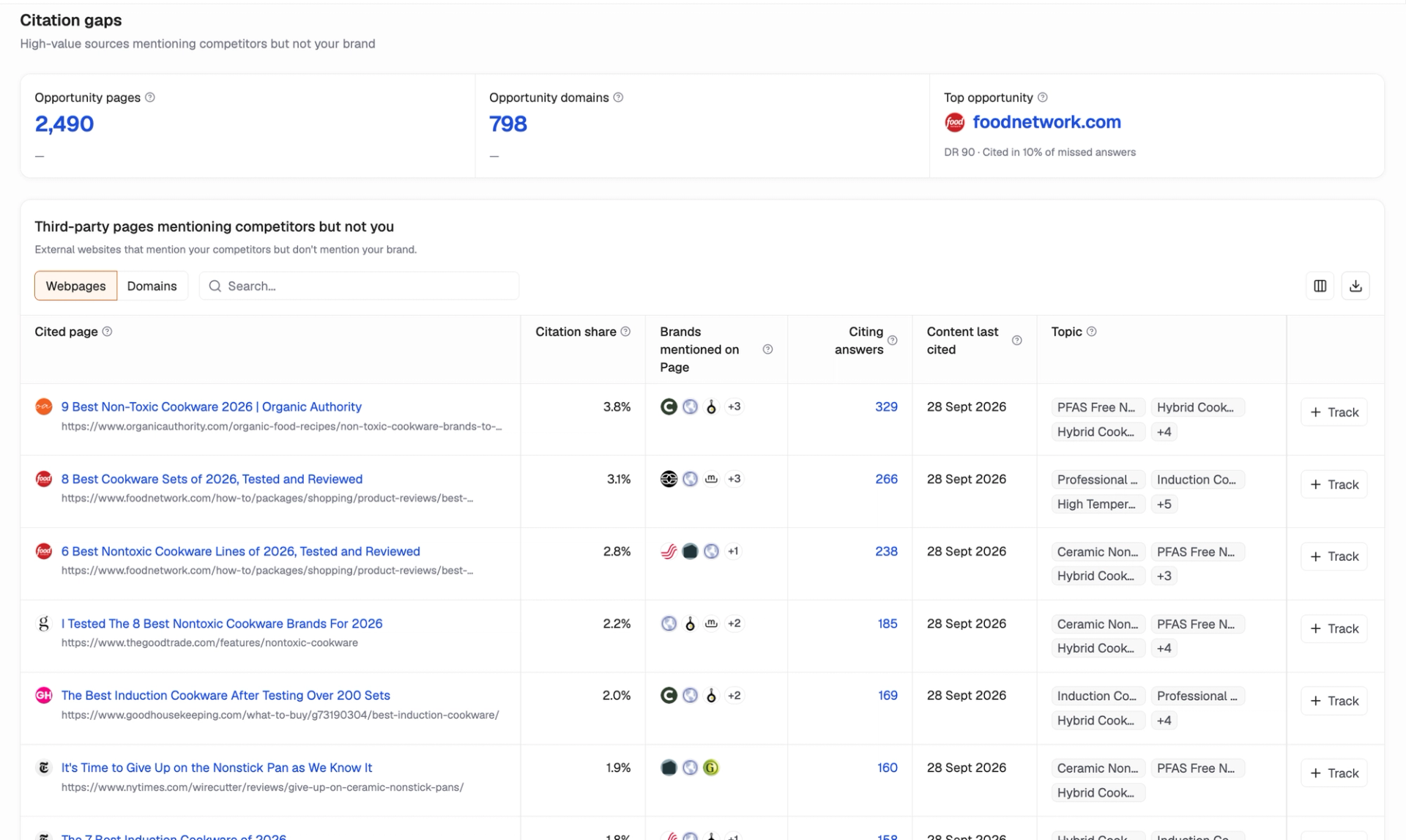Screen dimensions: 1406x840
Task: Click the Organic Authority favicon in first row
Action: (44, 406)
